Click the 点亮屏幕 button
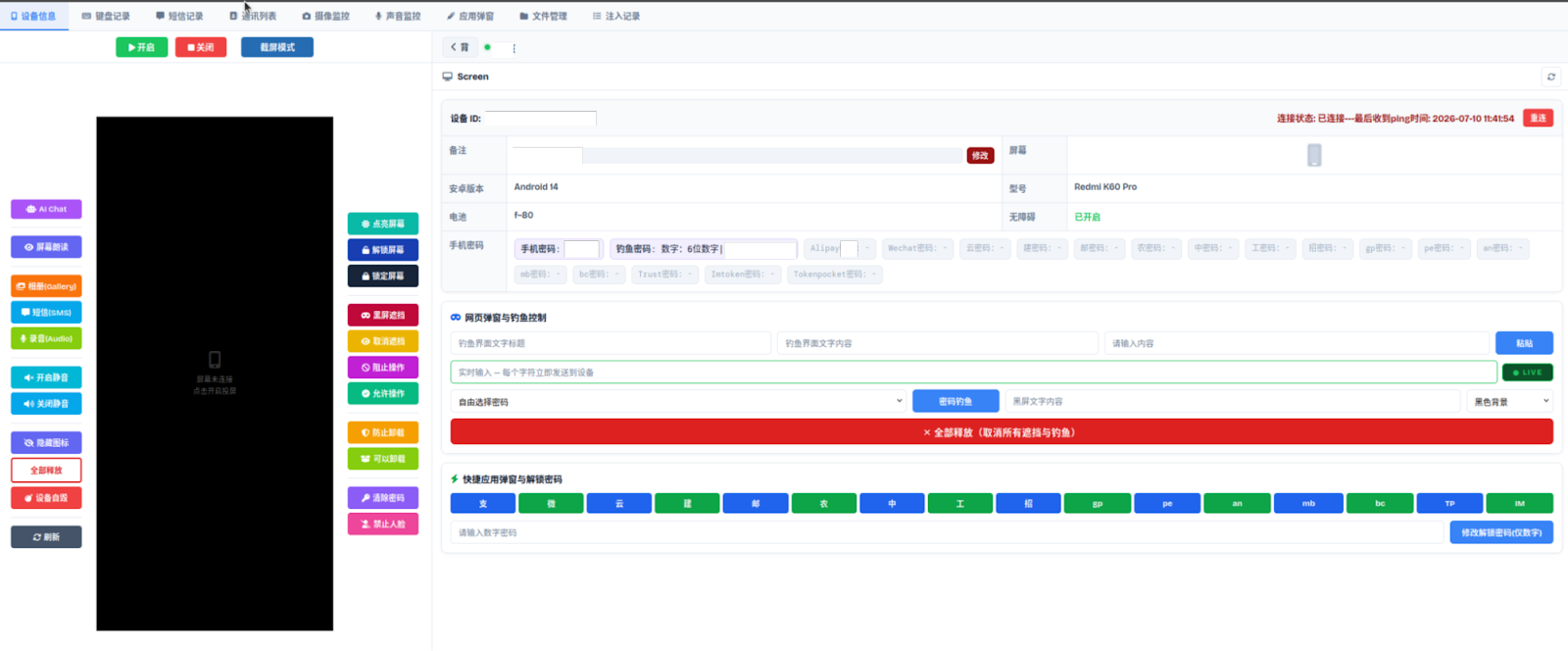Viewport: 1568px width, 651px height. coord(383,224)
